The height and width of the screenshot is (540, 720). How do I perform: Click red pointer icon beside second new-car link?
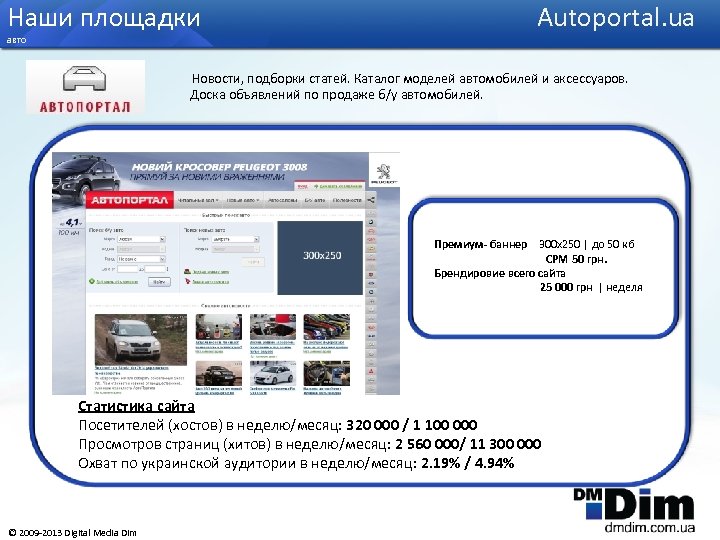tap(187, 281)
